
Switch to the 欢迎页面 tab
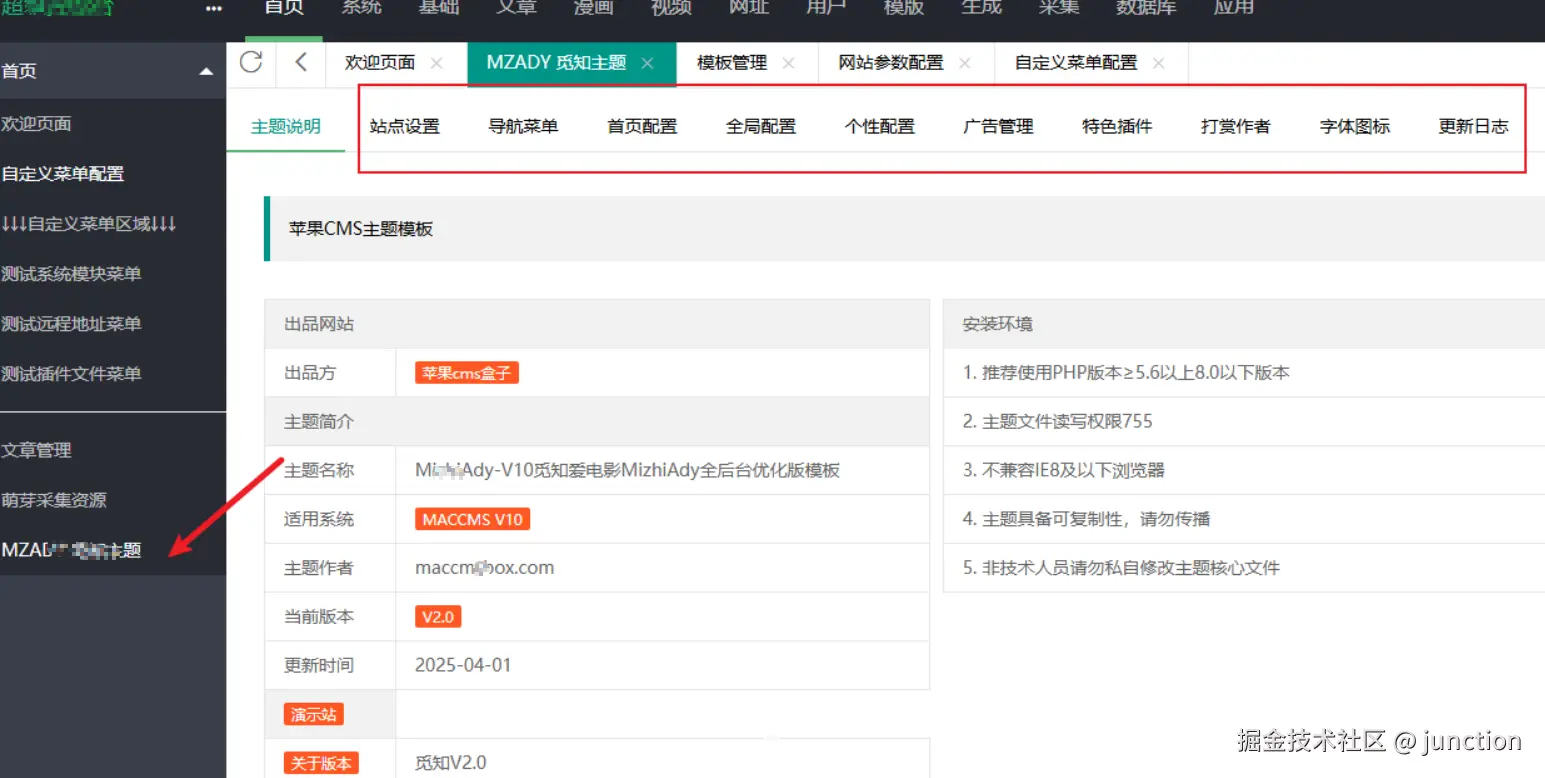[380, 63]
